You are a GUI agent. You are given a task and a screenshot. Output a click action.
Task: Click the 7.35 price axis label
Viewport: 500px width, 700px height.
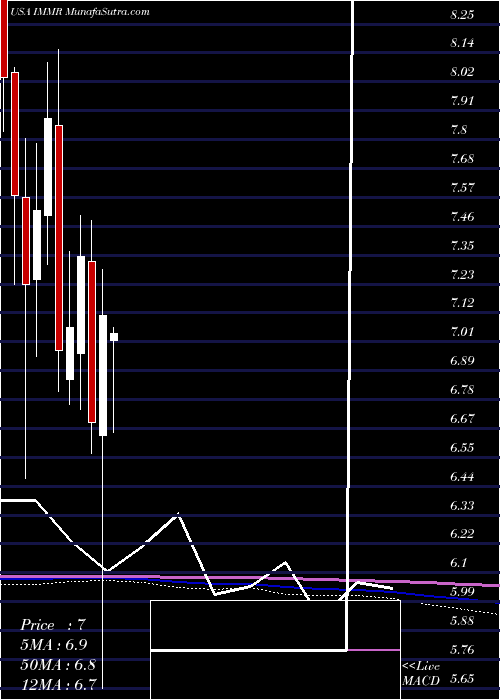(x=462, y=246)
